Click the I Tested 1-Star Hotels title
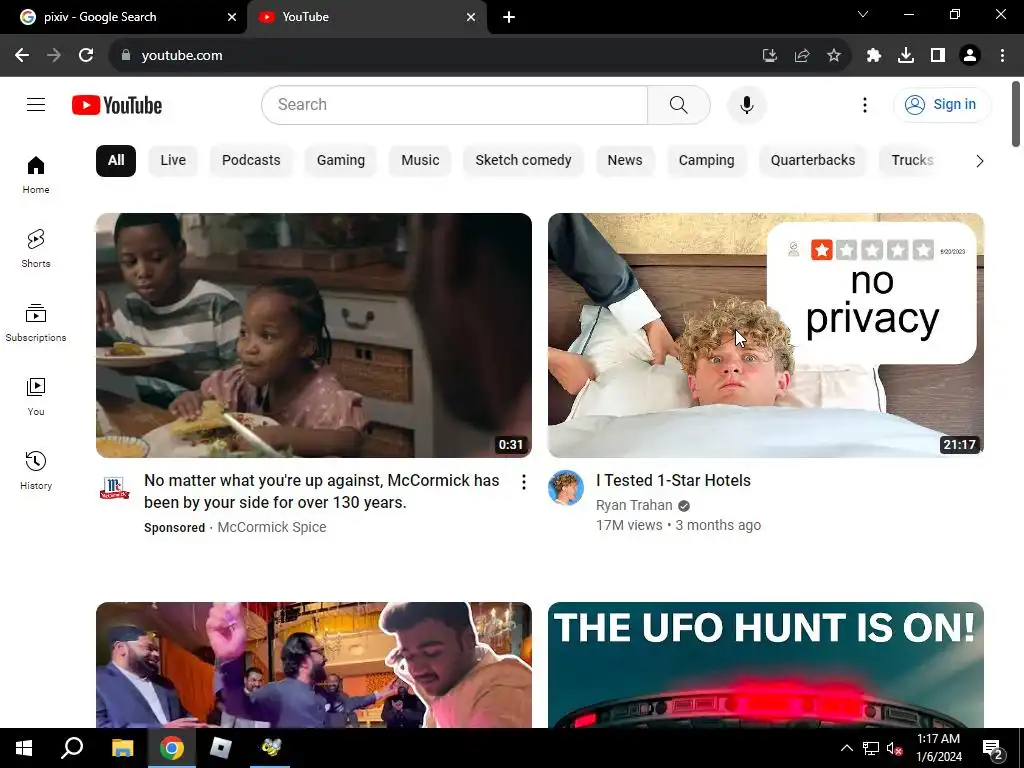Viewport: 1024px width, 768px height. [x=673, y=481]
